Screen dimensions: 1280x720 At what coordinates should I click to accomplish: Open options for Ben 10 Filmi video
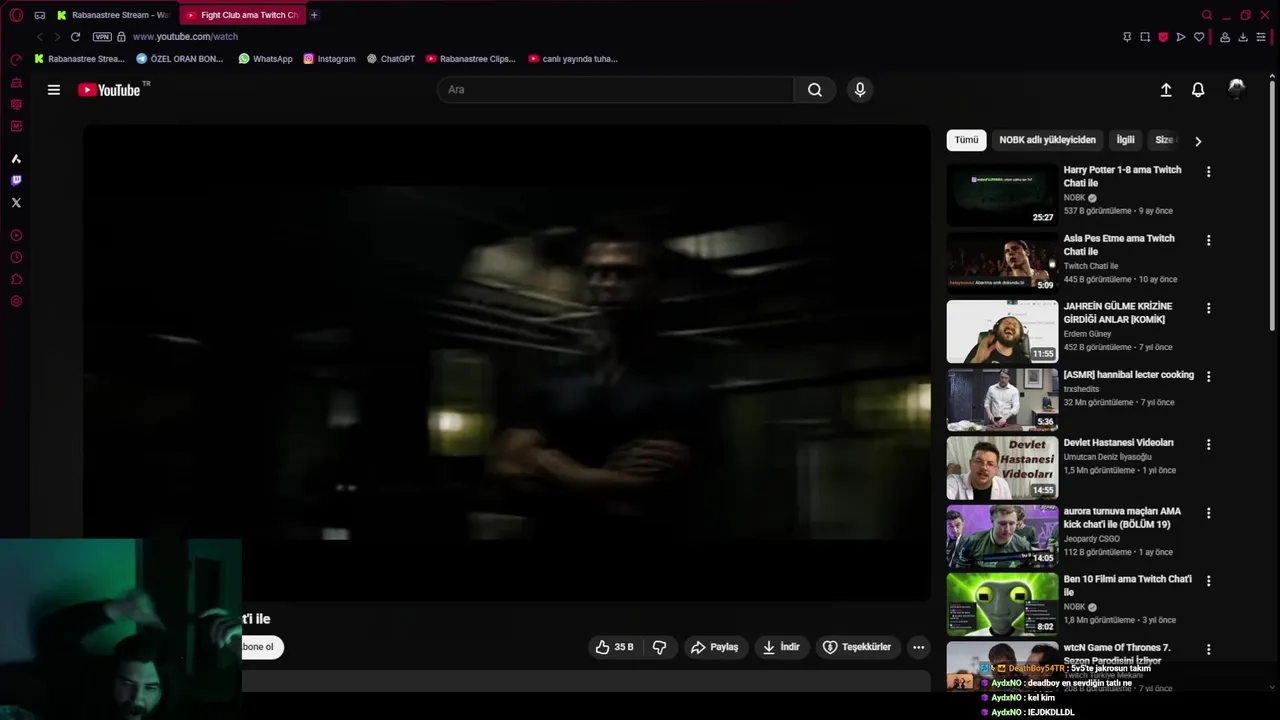[x=1208, y=581]
